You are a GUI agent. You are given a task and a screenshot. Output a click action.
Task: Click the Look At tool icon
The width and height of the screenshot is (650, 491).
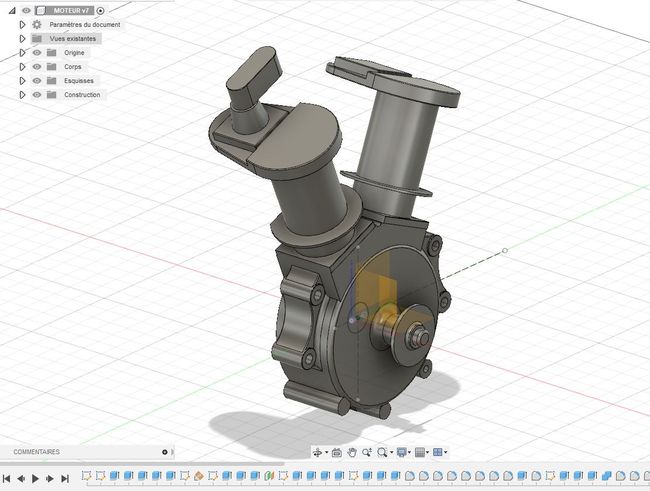pyautogui.click(x=337, y=452)
